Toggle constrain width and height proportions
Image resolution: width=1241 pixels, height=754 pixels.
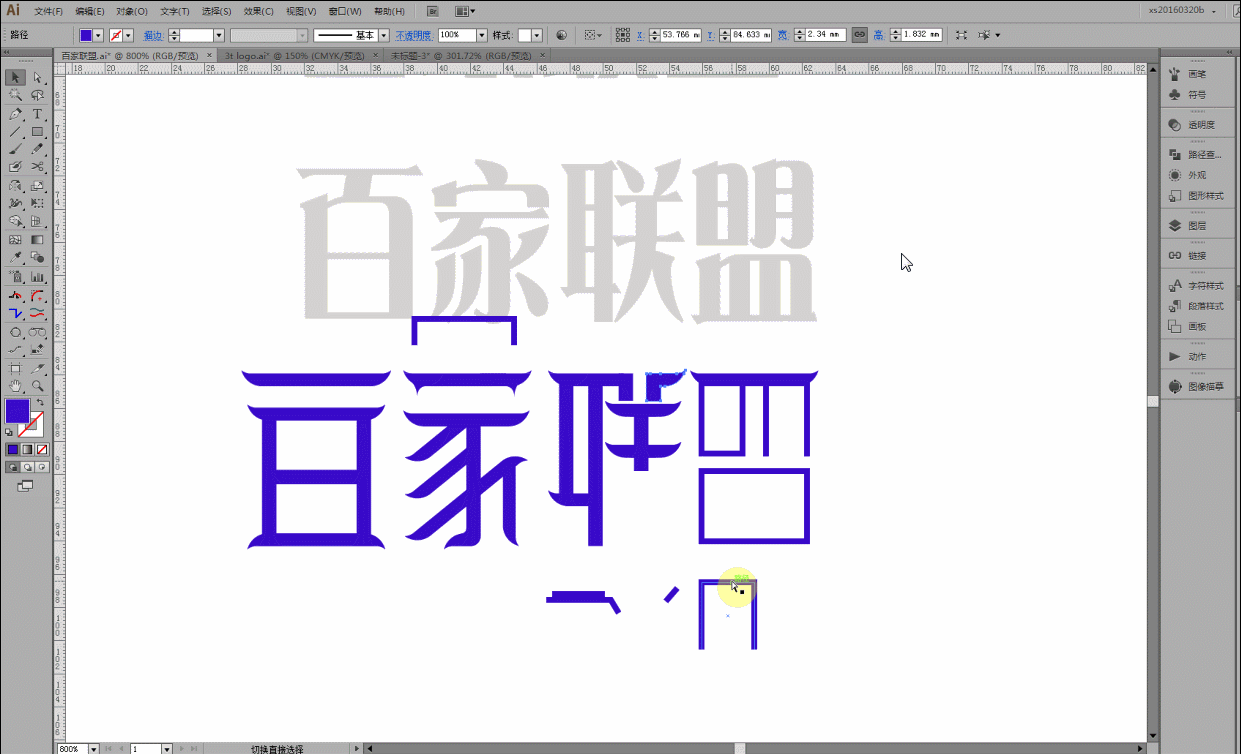click(x=858, y=34)
